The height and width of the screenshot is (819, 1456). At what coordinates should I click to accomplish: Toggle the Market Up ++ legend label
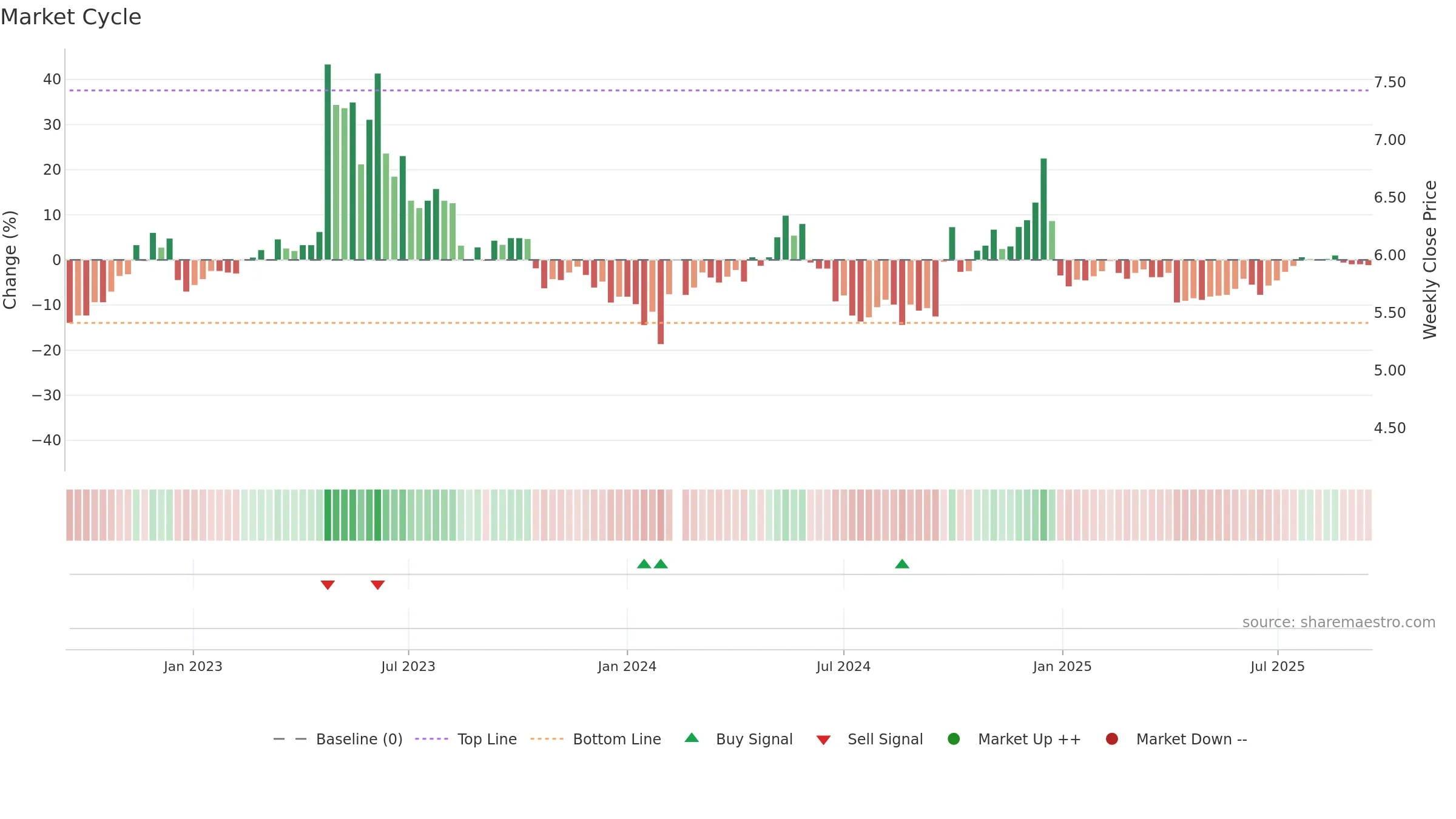point(1030,739)
